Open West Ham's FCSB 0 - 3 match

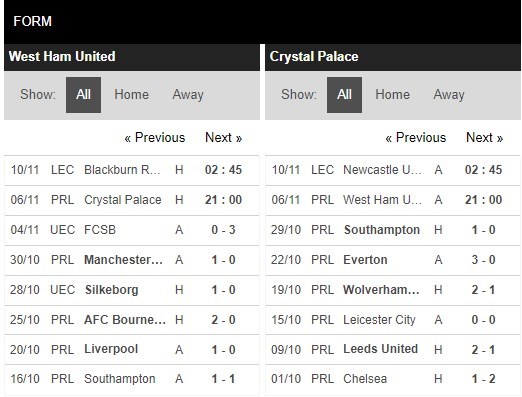pyautogui.click(x=132, y=230)
